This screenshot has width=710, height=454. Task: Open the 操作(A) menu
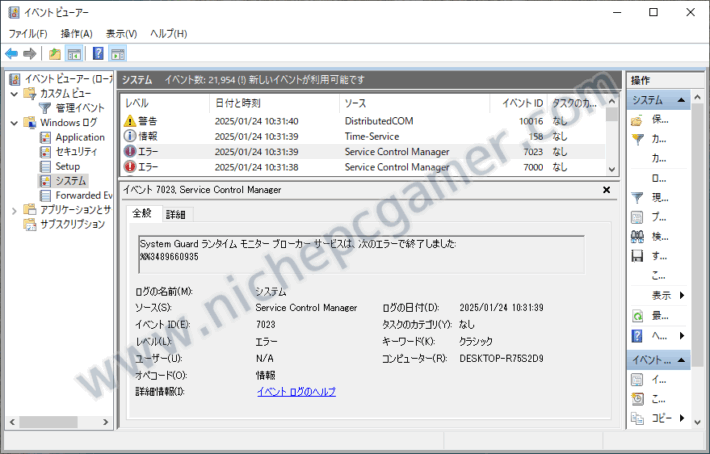(77, 33)
